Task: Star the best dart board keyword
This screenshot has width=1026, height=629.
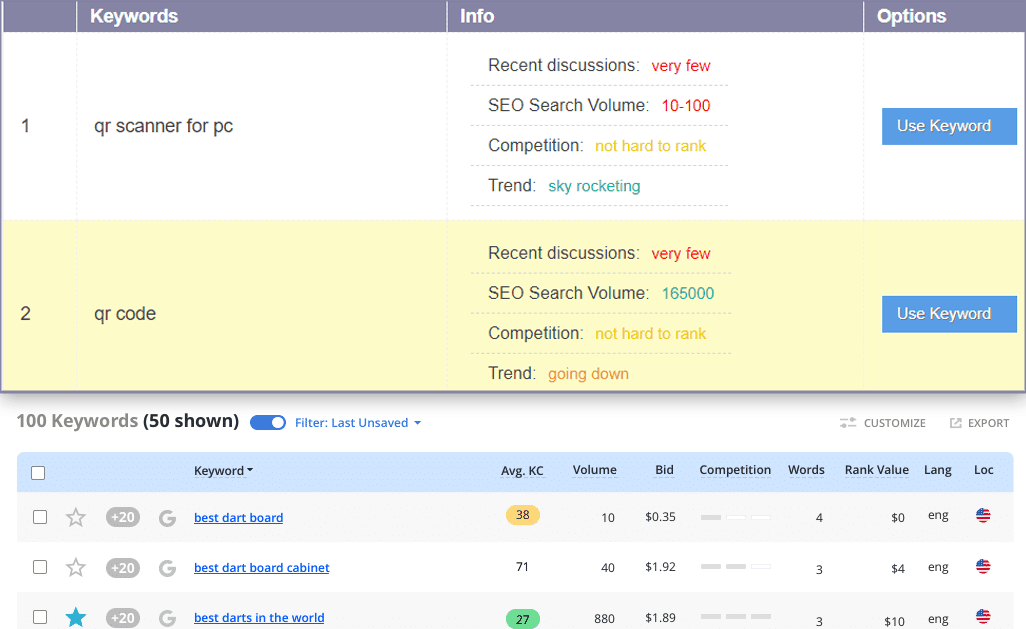Action: [x=76, y=517]
